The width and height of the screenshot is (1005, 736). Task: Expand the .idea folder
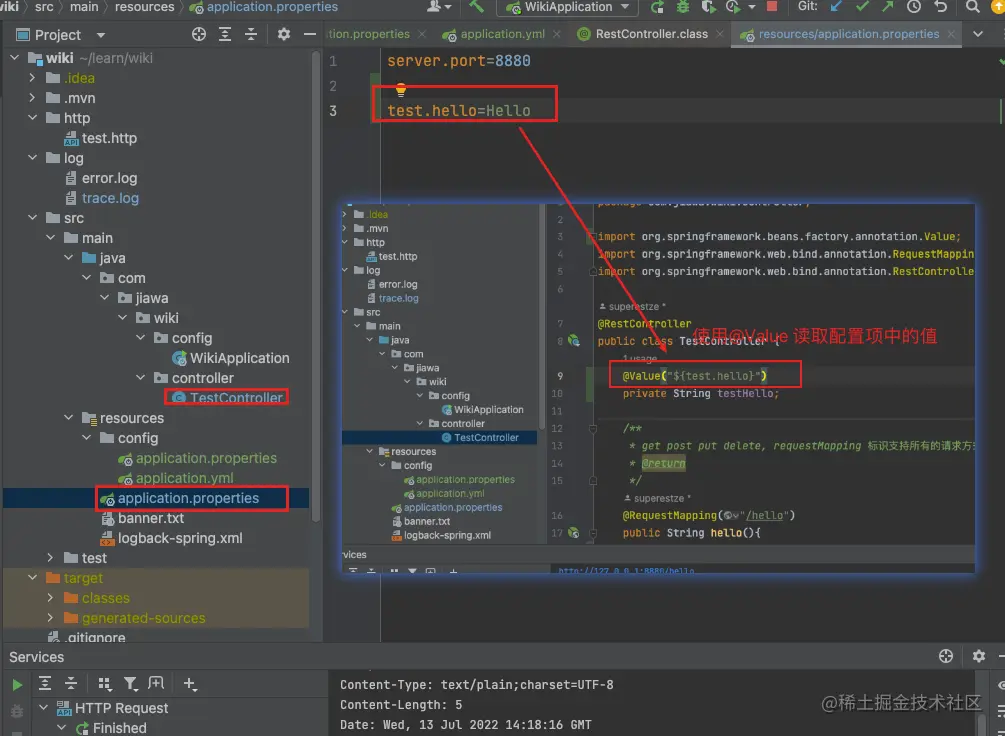pyautogui.click(x=33, y=78)
